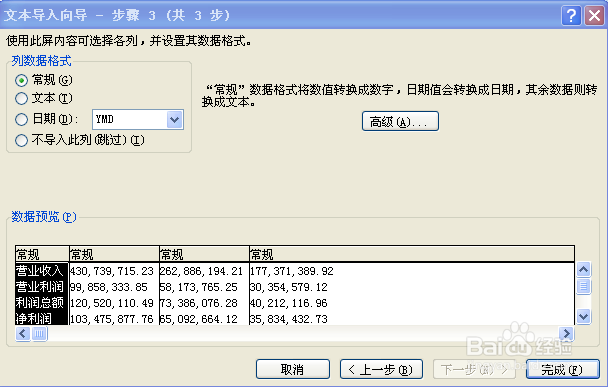Click the help question mark icon
The image size is (608, 387).
pos(571,16)
